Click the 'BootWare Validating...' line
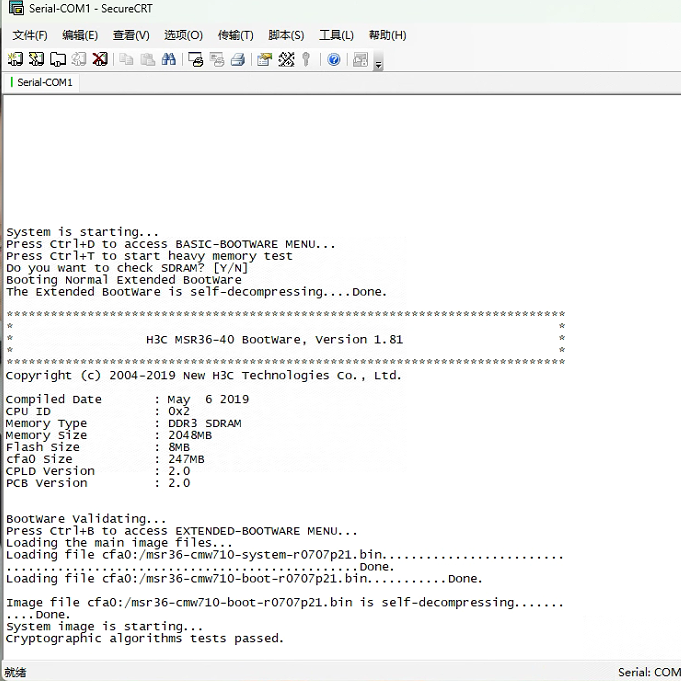681x681 pixels. (86, 519)
